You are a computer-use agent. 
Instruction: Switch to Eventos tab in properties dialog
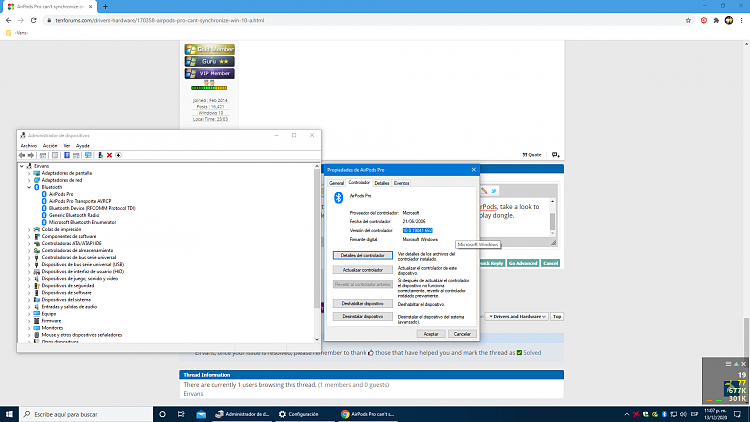(x=401, y=183)
